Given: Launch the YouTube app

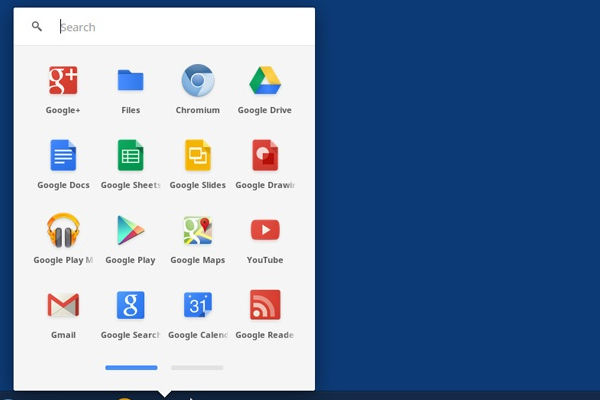Looking at the screenshot, I should tap(265, 230).
